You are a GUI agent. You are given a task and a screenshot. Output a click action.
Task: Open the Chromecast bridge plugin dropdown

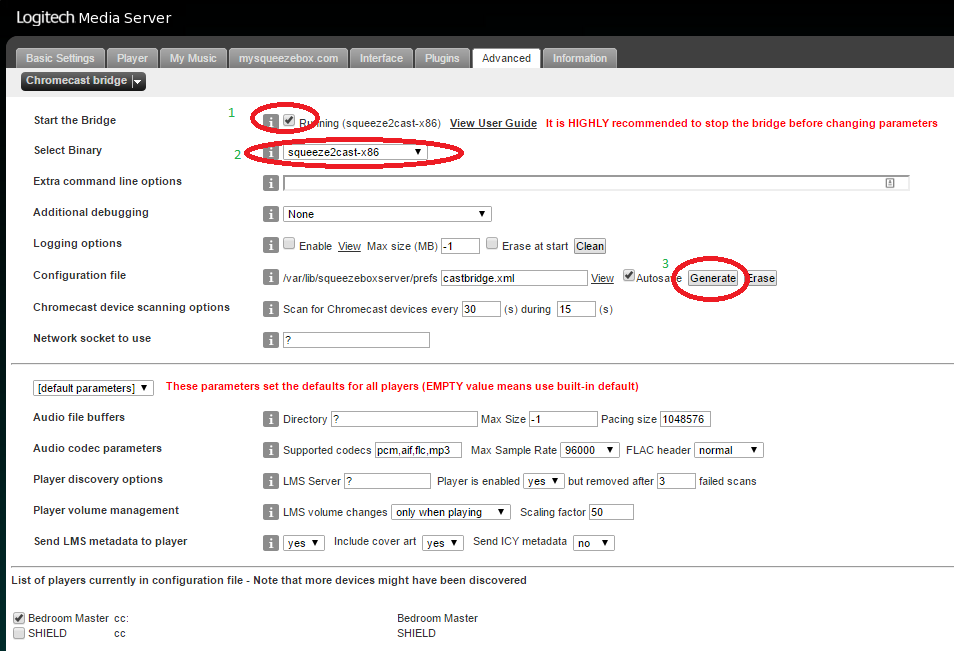coord(83,81)
